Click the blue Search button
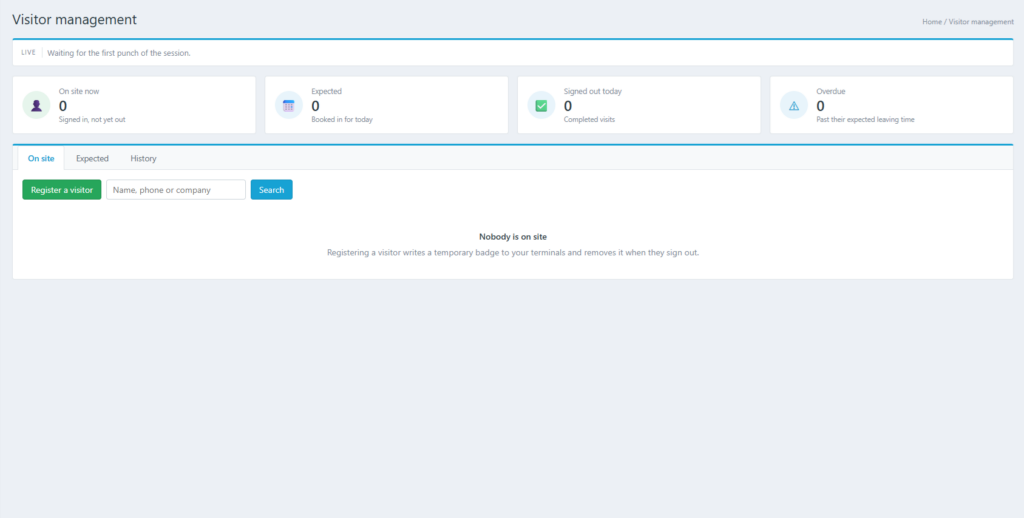The width and height of the screenshot is (1024, 518). (x=272, y=189)
